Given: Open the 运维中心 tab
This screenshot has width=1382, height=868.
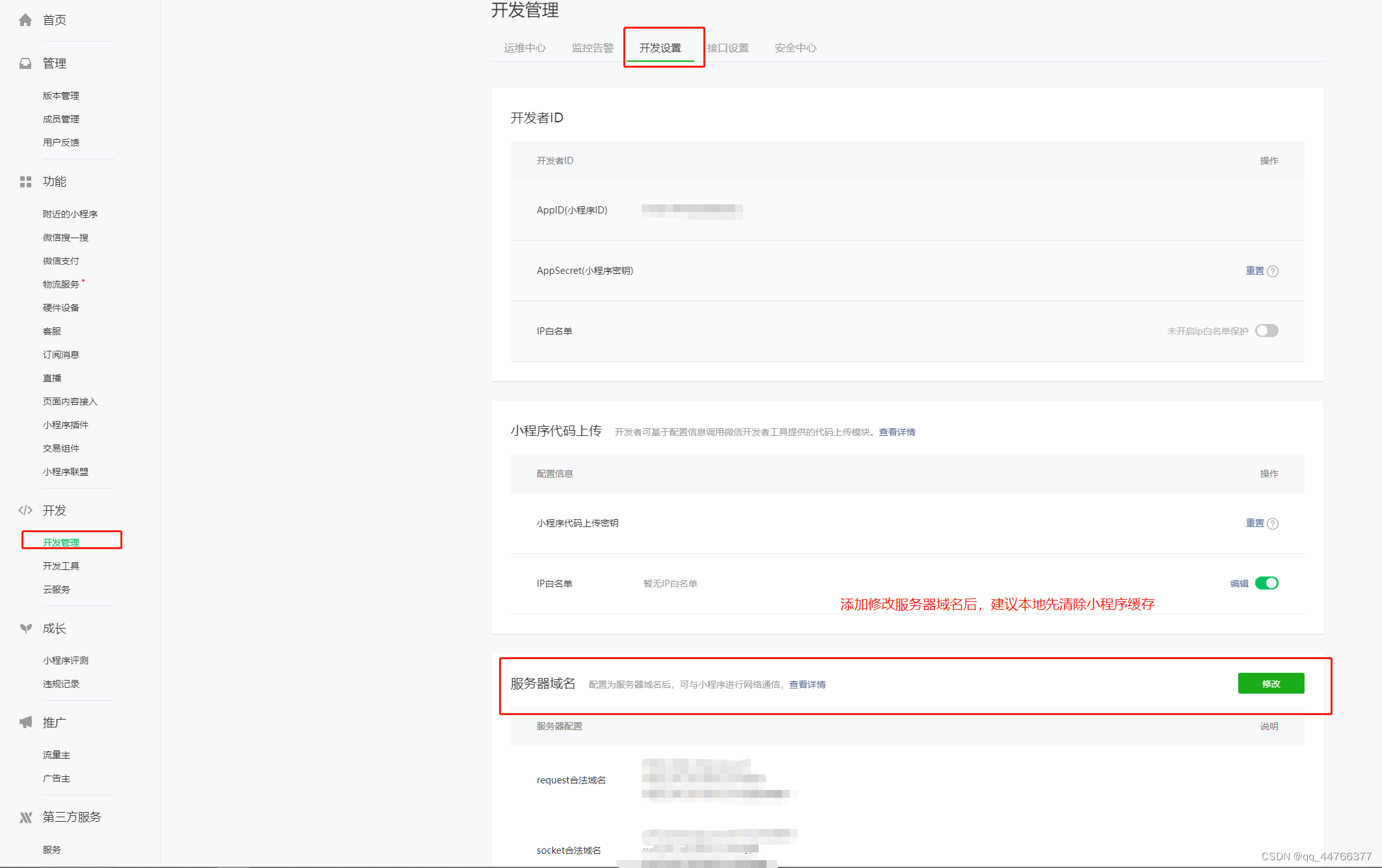Looking at the screenshot, I should click(524, 48).
